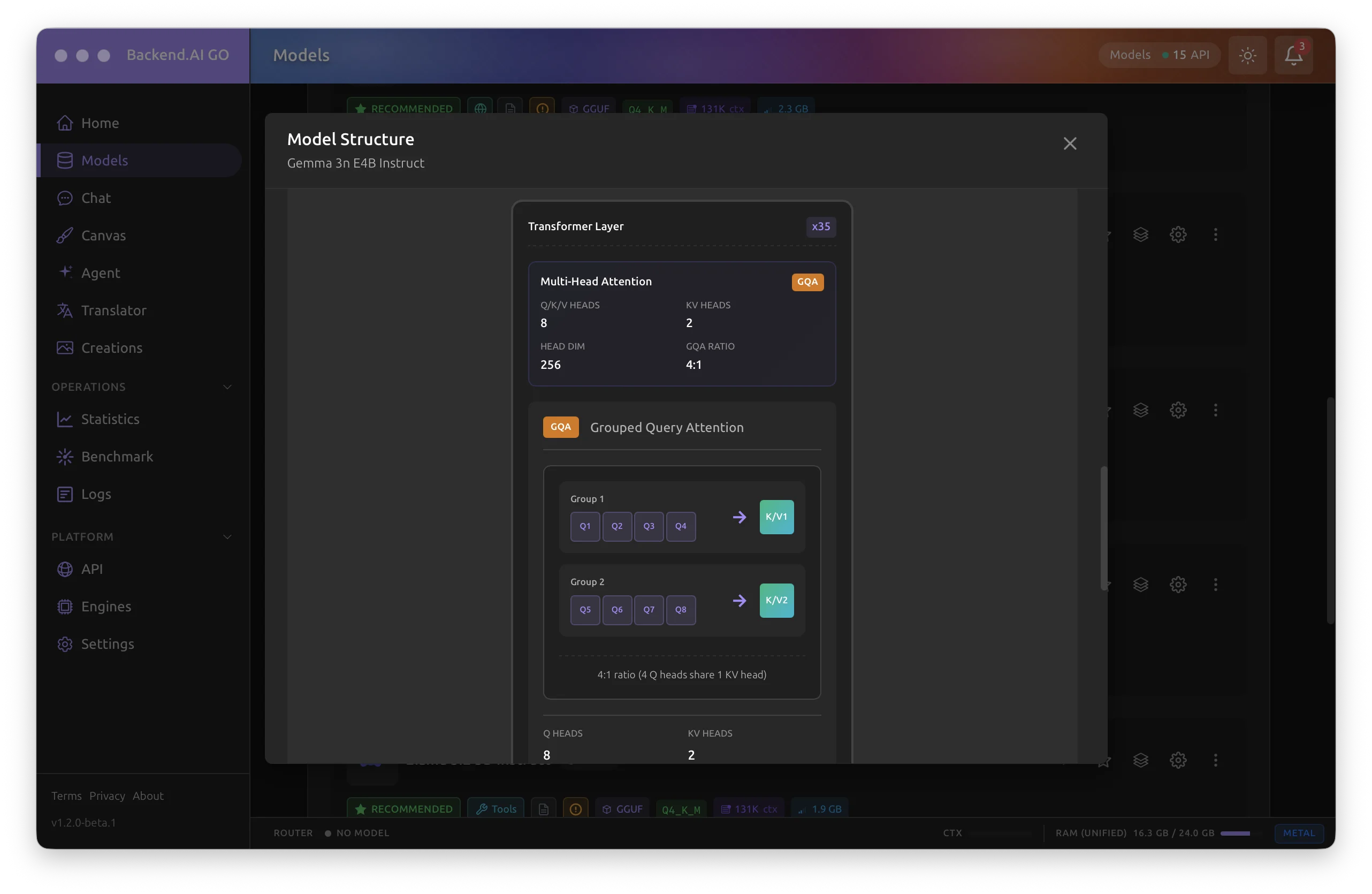Toggle light theme with the sun icon
The image size is (1372, 894).
coord(1247,55)
